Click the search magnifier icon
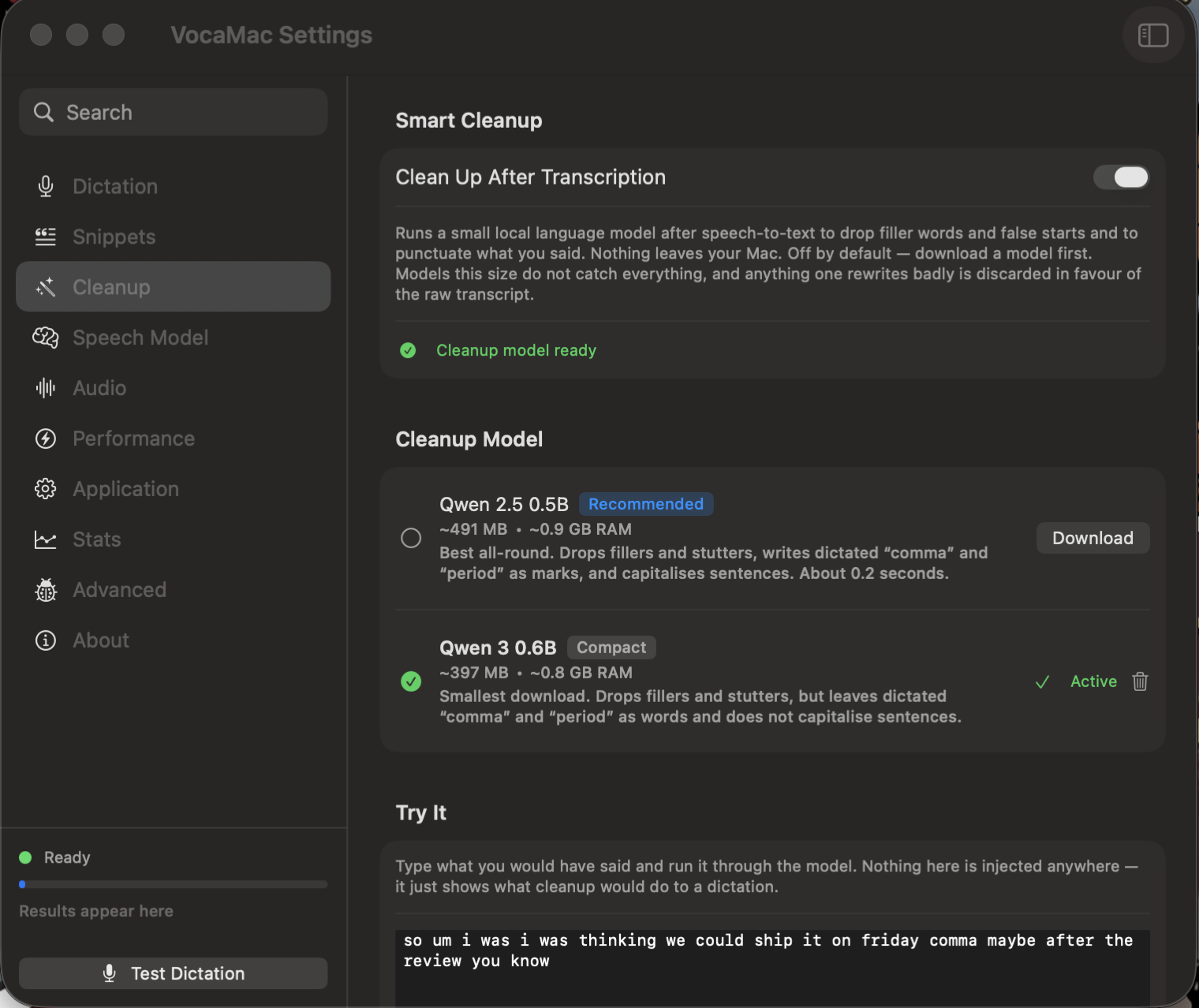Screen dimensions: 1199x1008 43,112
